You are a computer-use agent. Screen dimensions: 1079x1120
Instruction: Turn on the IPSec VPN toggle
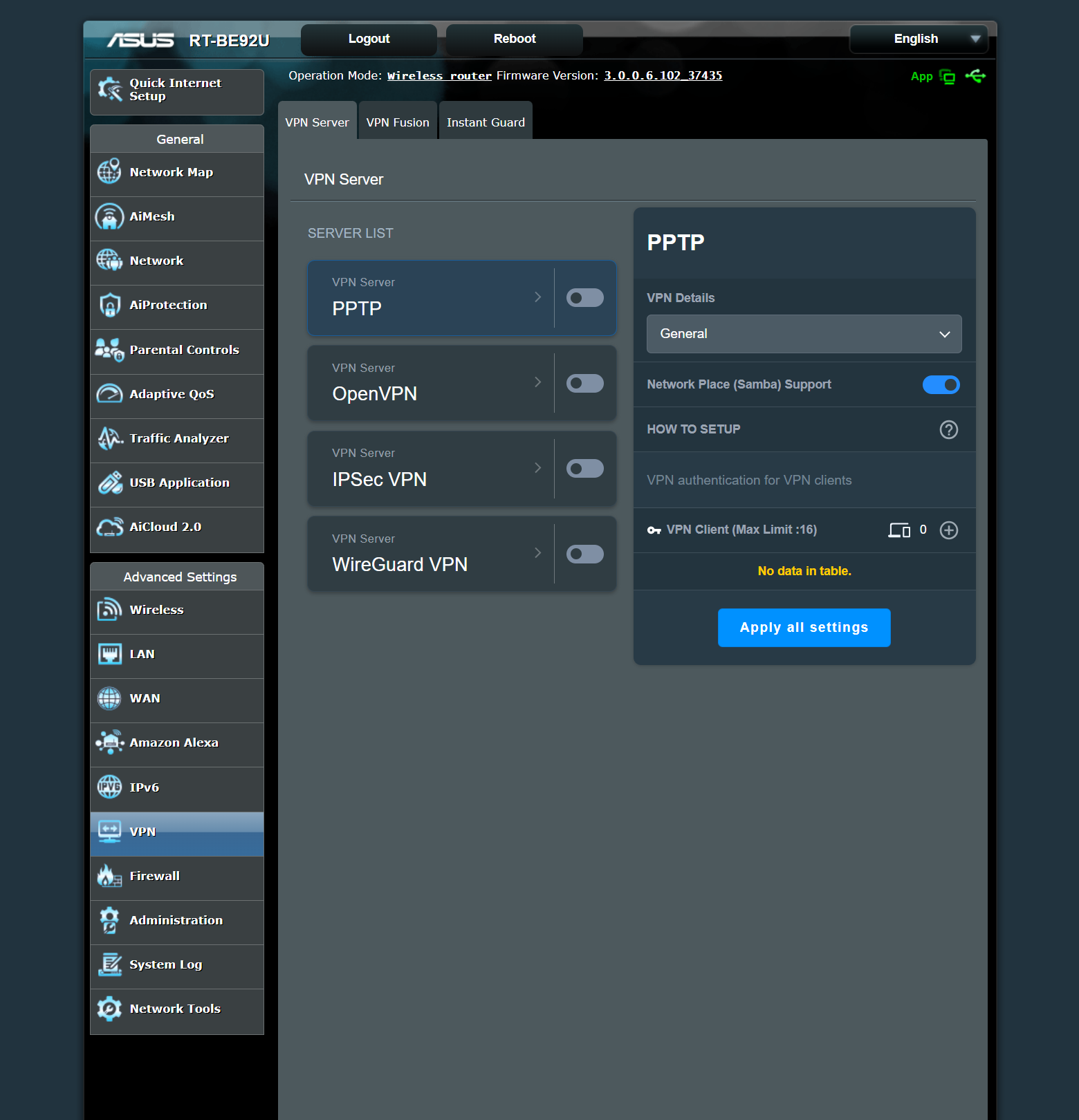click(585, 469)
